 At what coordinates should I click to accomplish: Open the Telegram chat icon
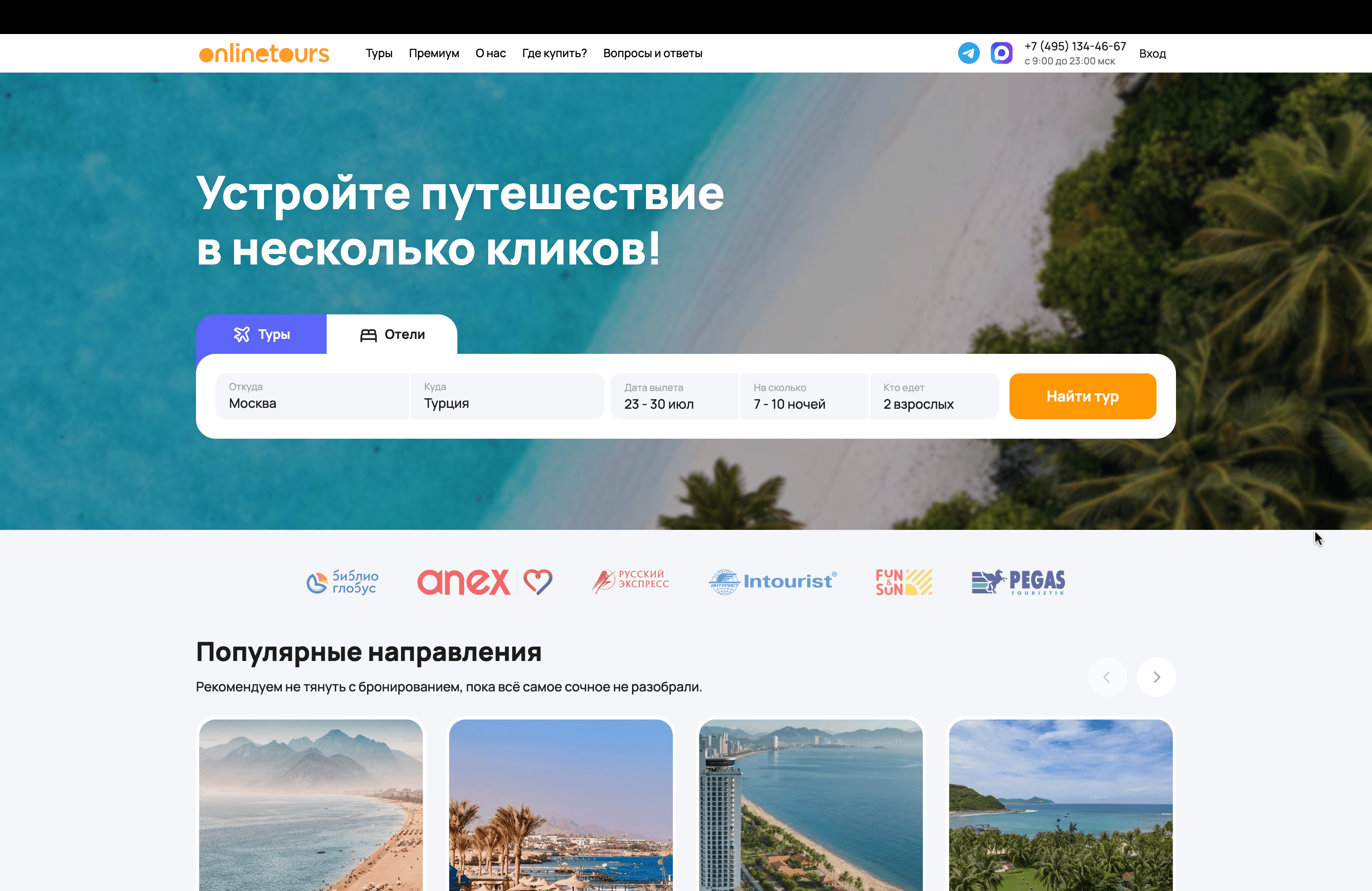(969, 53)
